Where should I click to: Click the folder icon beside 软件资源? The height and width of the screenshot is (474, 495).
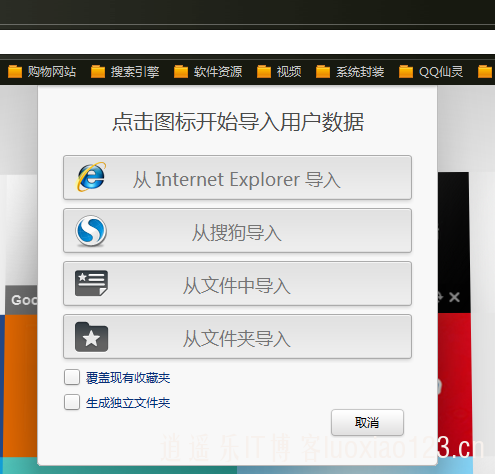click(x=181, y=71)
